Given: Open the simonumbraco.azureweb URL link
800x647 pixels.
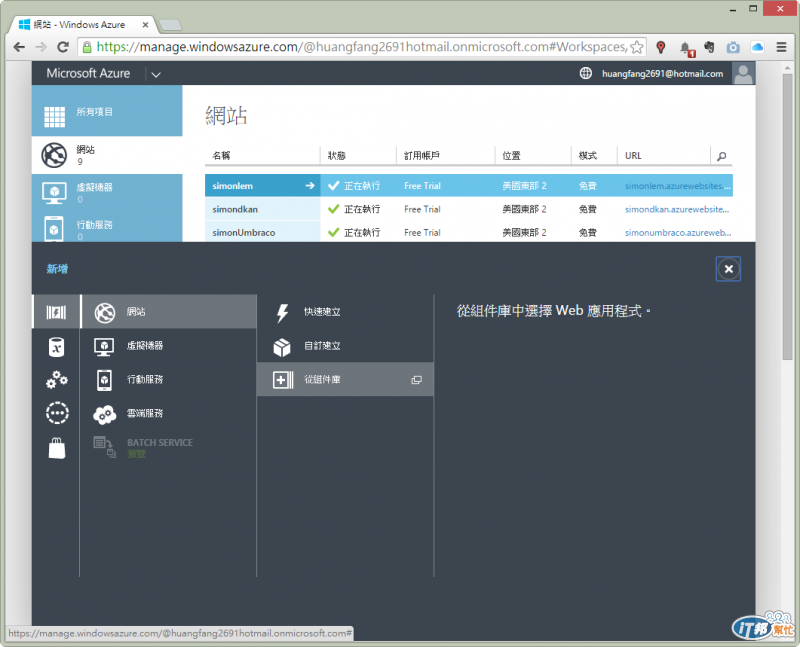Looking at the screenshot, I should [678, 233].
